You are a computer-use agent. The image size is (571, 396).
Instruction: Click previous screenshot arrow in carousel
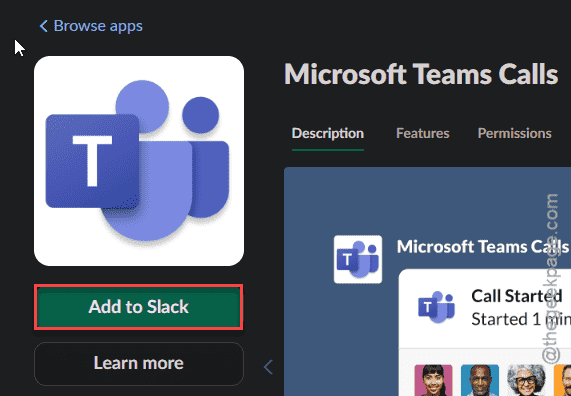pos(268,367)
